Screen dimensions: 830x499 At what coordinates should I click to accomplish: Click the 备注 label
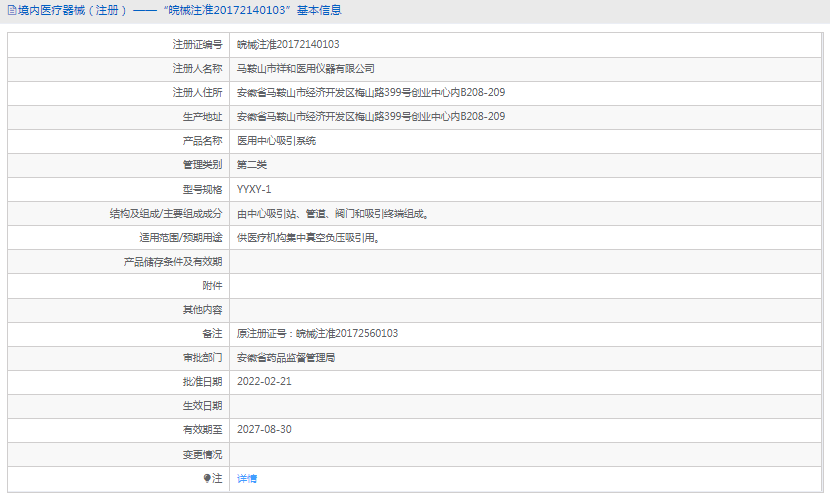pyautogui.click(x=212, y=333)
